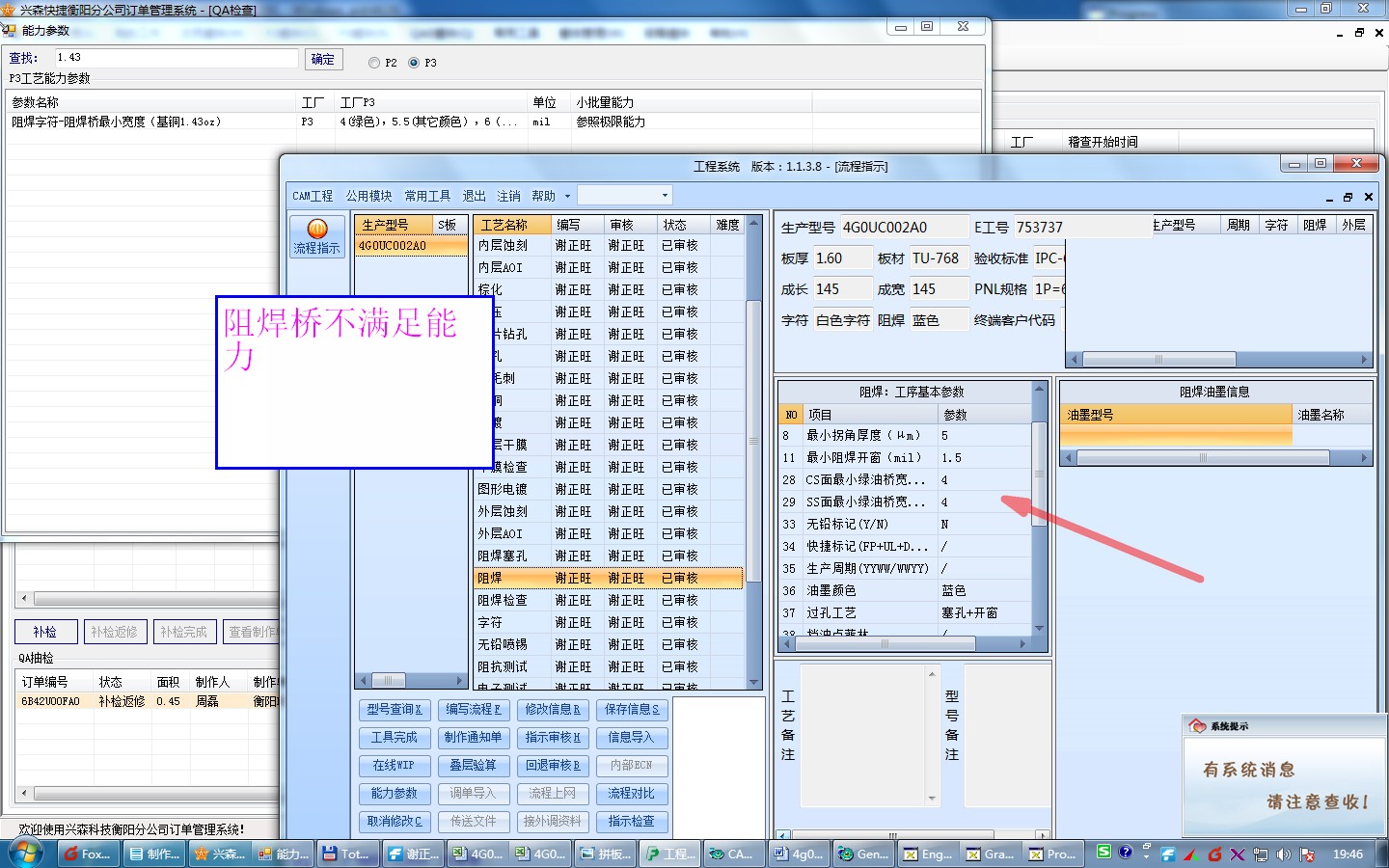Switch to the CA... taskbar window
Viewport: 1389px width, 868px height.
coord(734,854)
